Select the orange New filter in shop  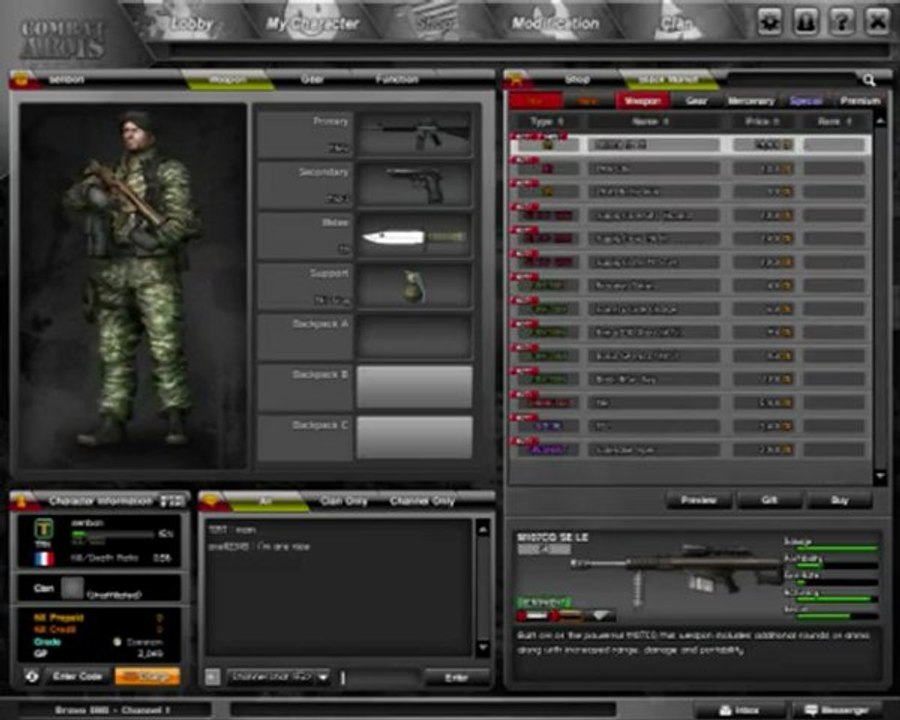[587, 101]
